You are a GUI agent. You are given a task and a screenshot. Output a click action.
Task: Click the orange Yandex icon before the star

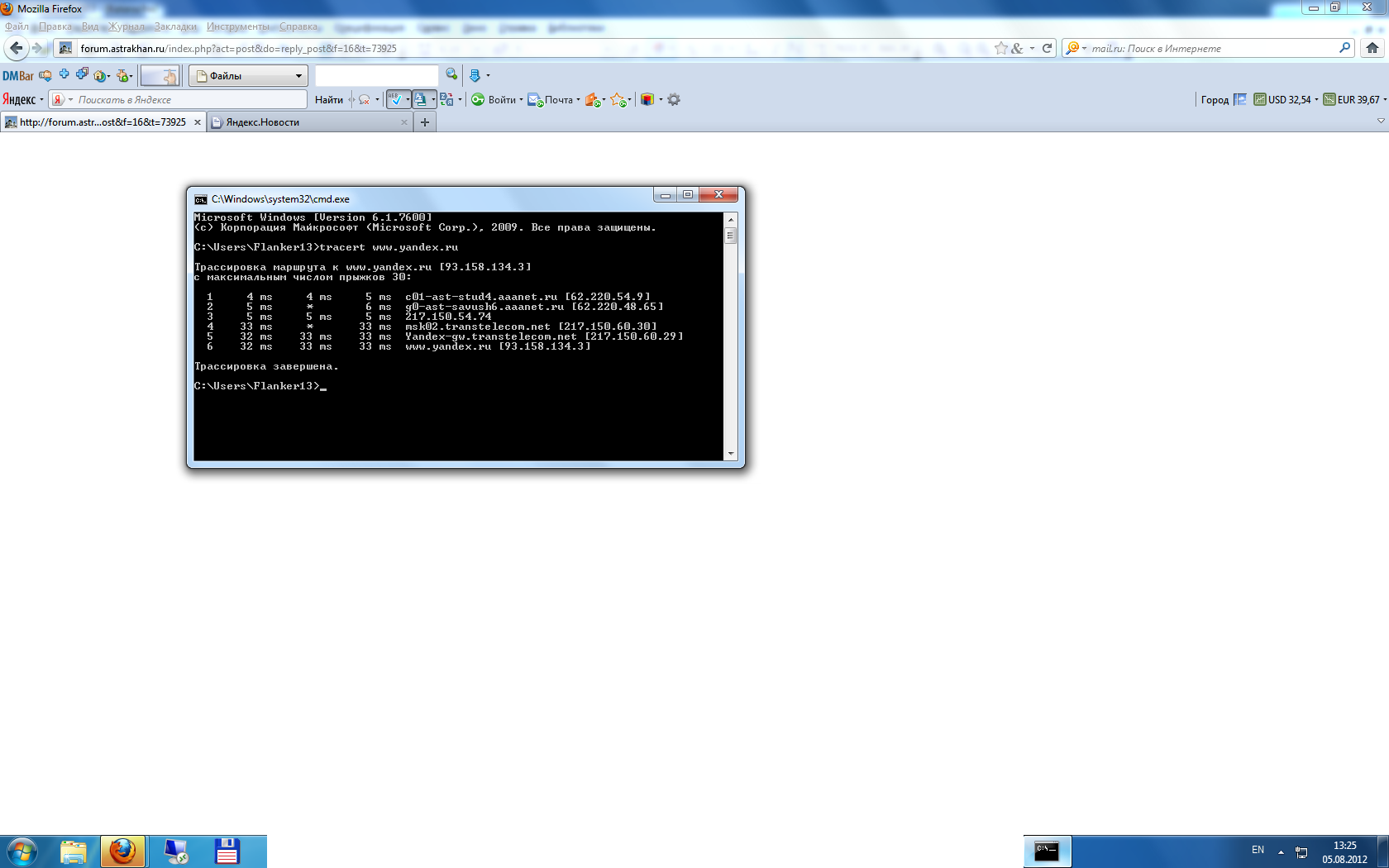(x=593, y=100)
